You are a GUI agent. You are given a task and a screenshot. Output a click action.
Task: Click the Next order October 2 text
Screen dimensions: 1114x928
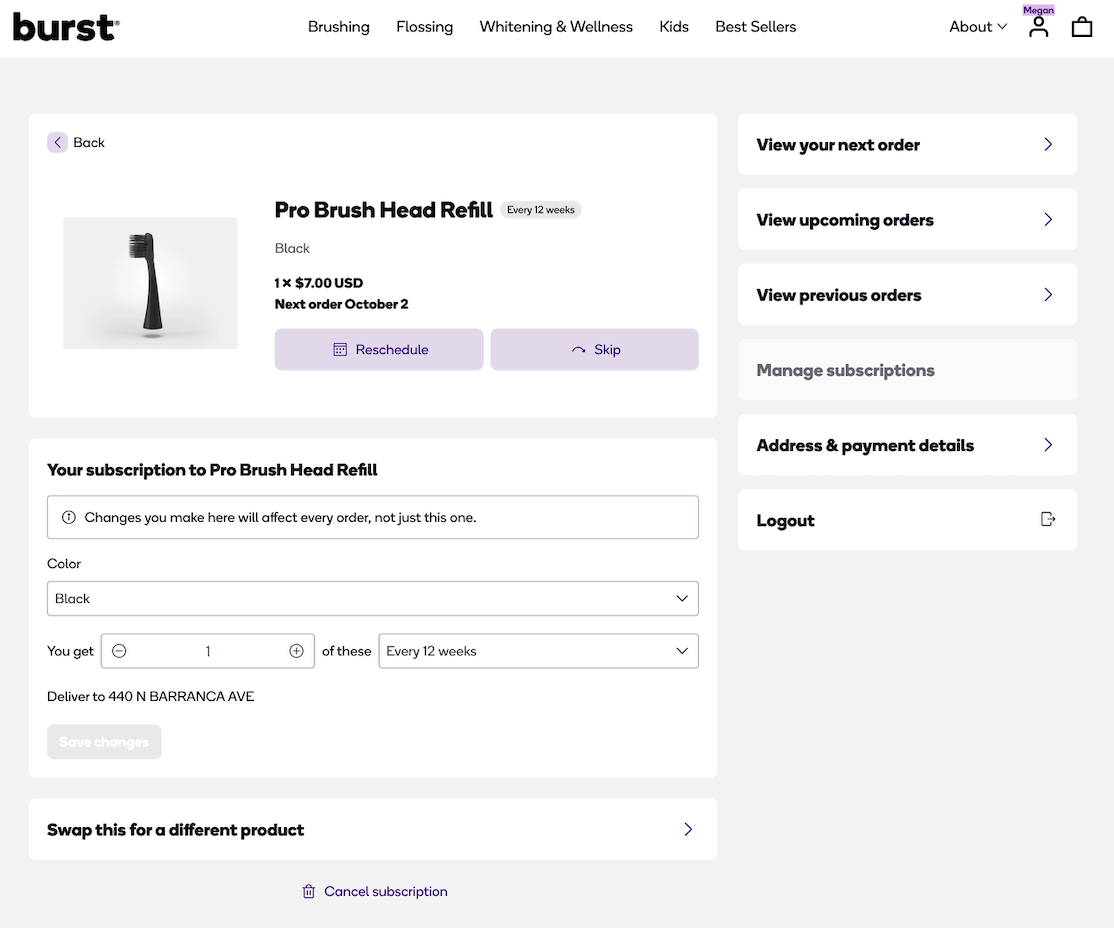click(342, 304)
